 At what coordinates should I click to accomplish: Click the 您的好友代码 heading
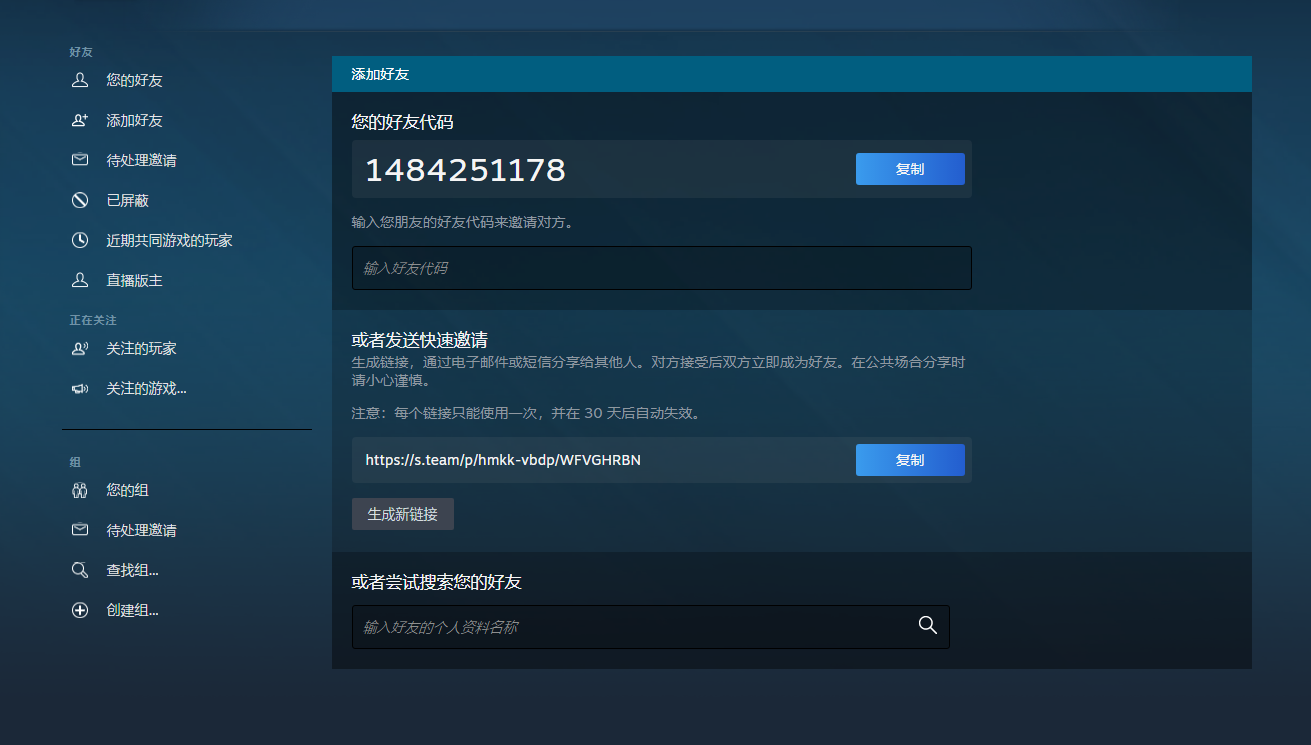pos(402,122)
